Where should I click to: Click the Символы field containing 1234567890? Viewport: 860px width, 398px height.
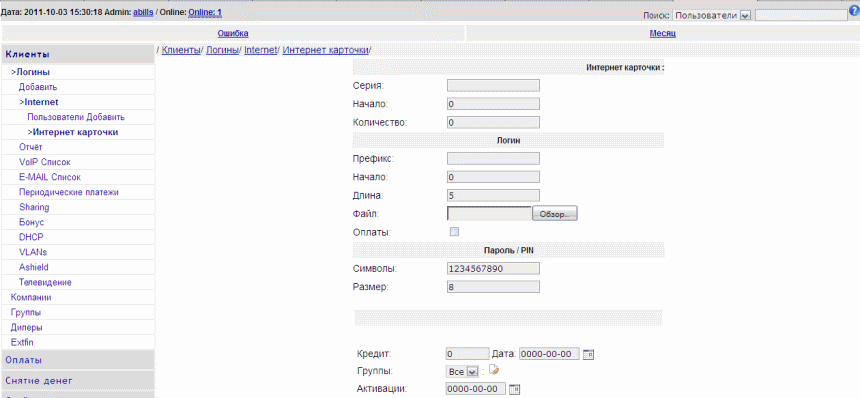(x=493, y=269)
